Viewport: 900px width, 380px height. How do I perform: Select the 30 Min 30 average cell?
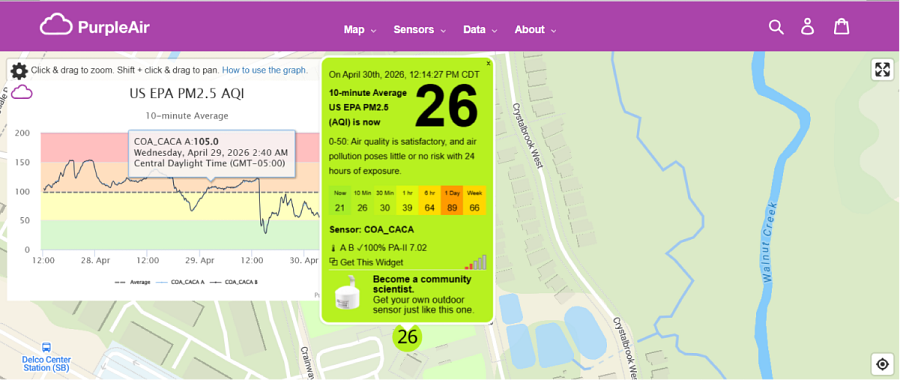(x=385, y=200)
